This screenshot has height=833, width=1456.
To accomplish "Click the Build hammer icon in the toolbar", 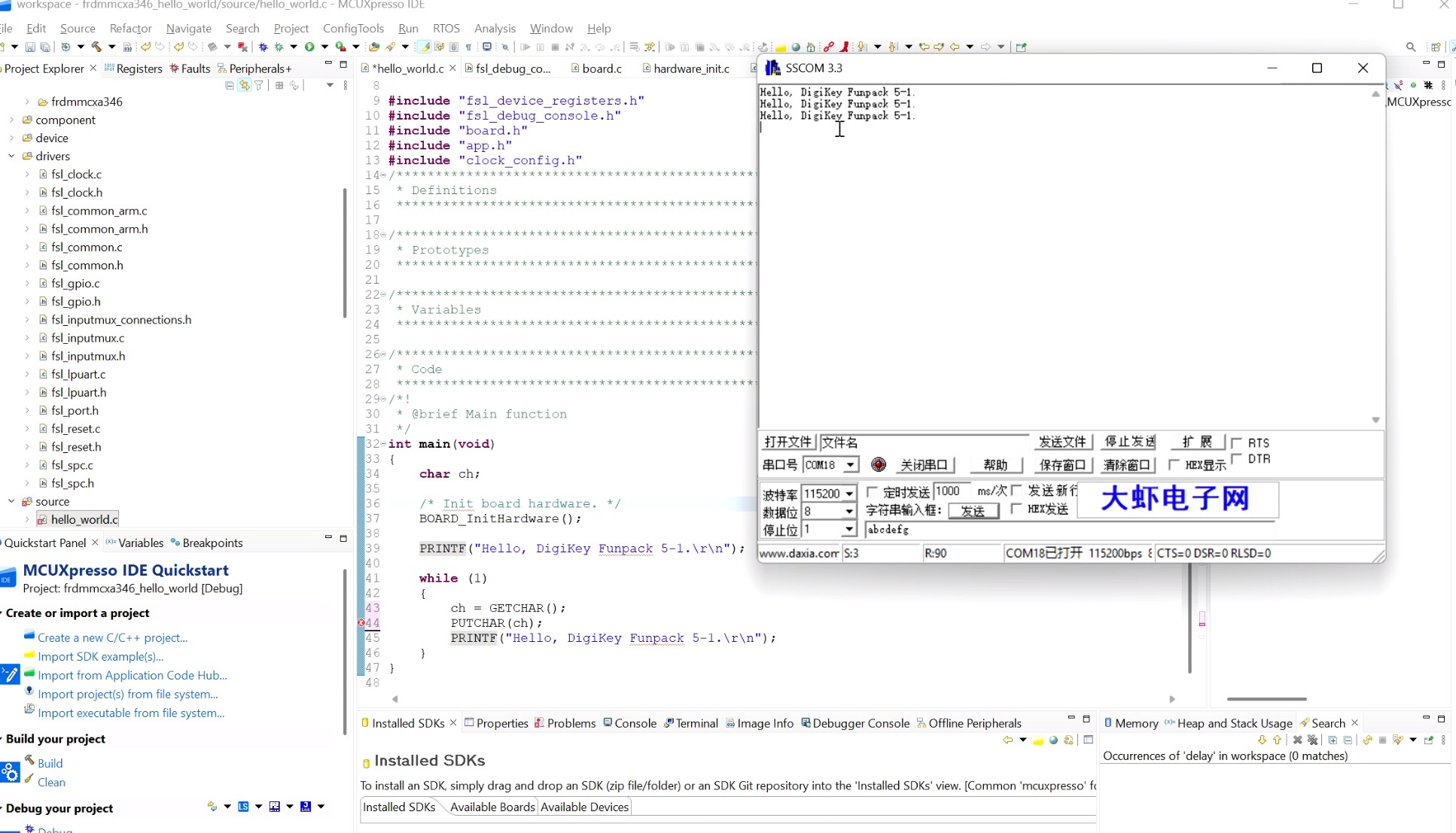I will click(x=96, y=47).
